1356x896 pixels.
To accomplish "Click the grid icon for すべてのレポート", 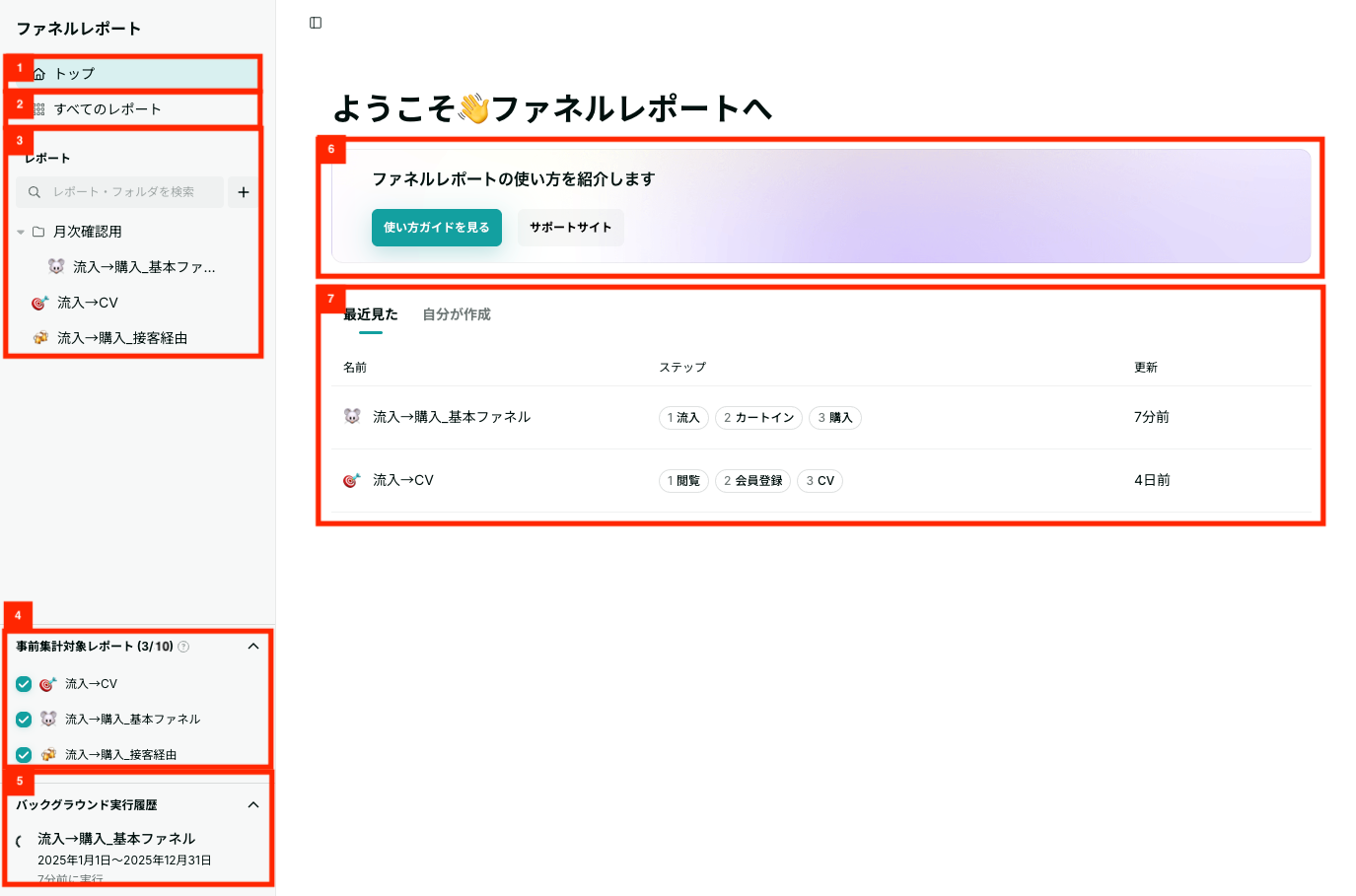I will point(39,109).
